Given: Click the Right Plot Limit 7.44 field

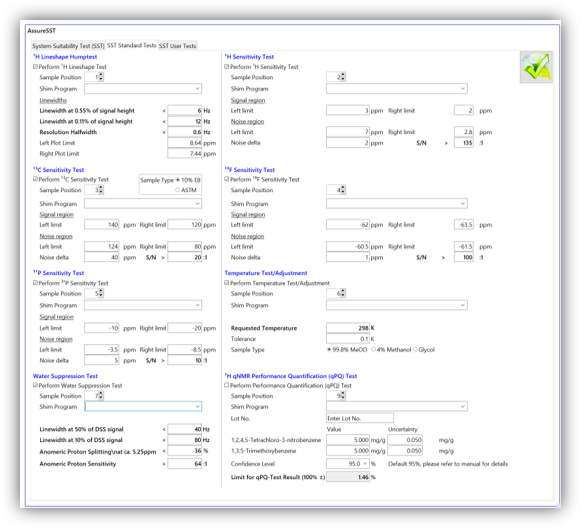Looking at the screenshot, I should coord(185,153).
